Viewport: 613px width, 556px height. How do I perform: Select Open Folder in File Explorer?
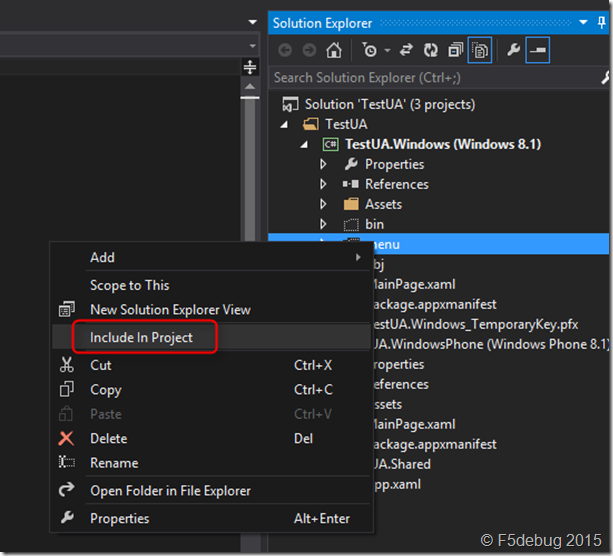pos(170,491)
